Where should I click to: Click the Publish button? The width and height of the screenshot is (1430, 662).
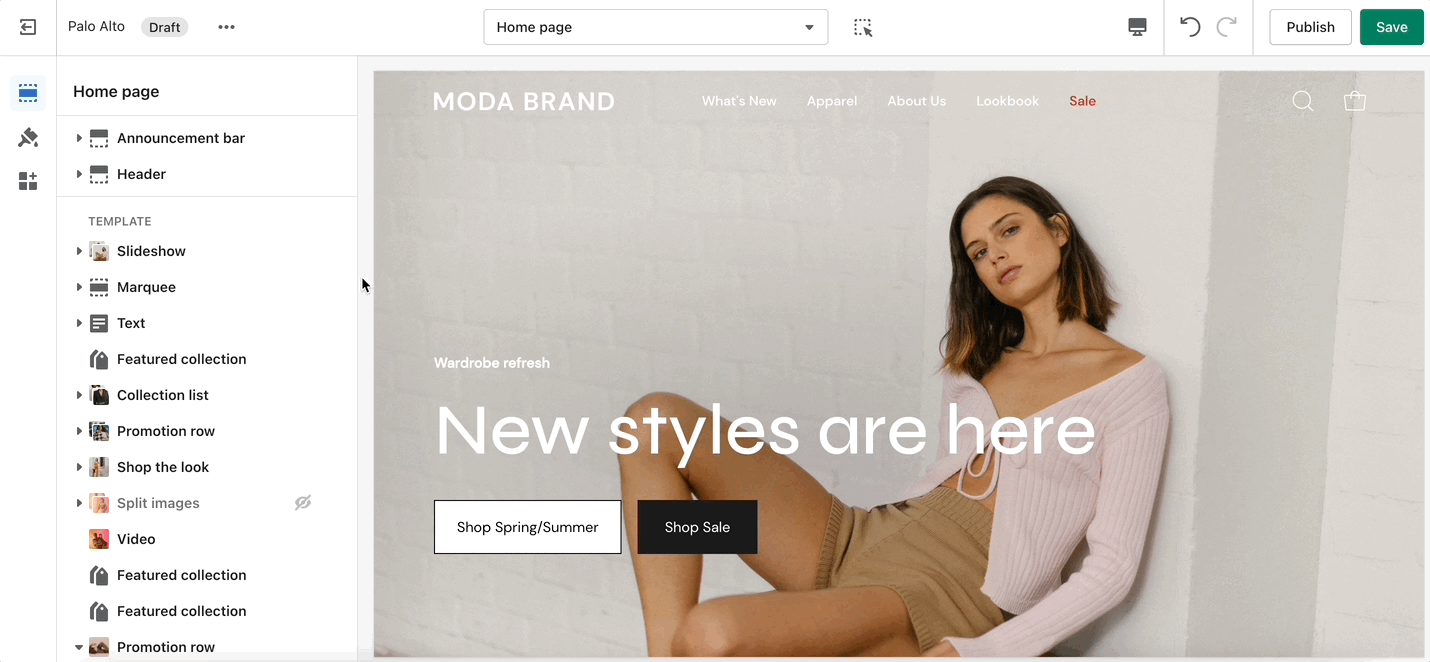(1310, 27)
